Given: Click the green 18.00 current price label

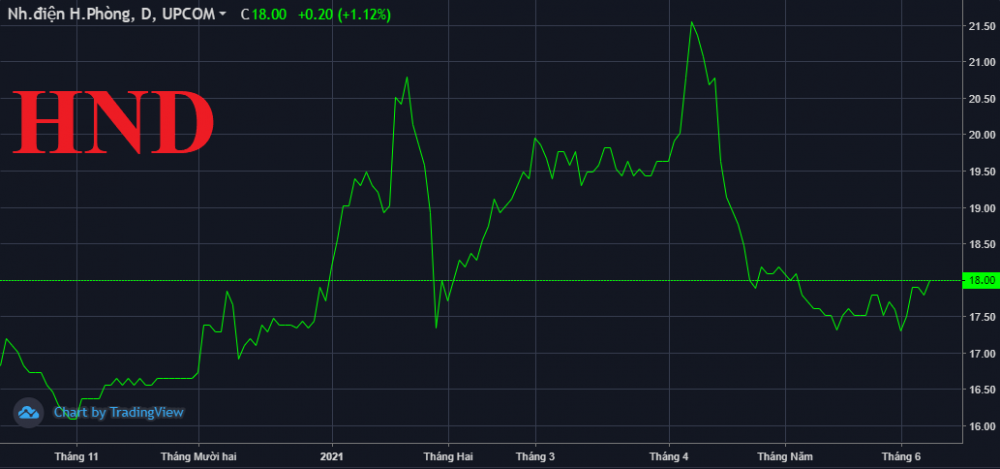Looking at the screenshot, I should (981, 281).
